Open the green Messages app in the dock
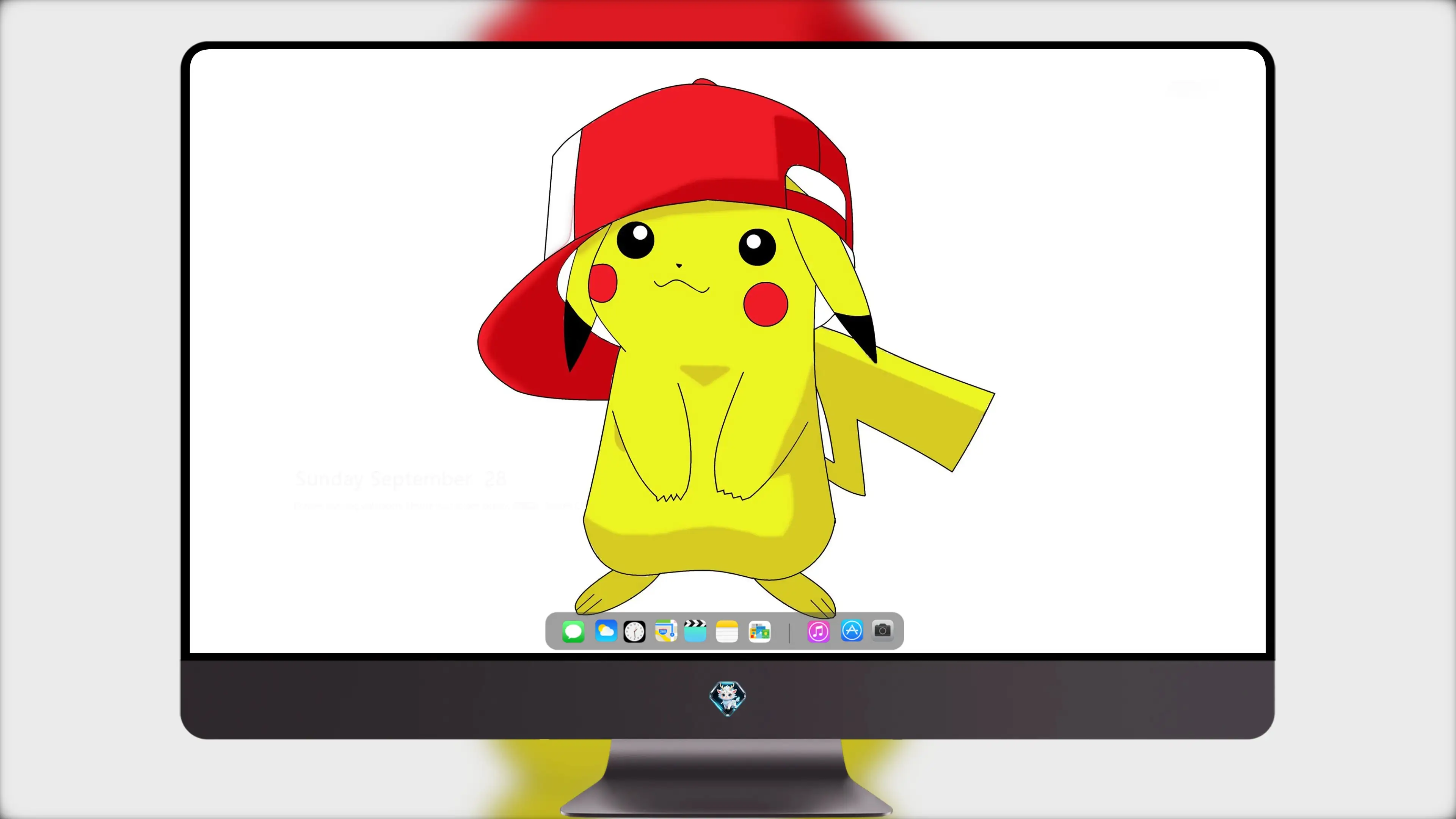Viewport: 1456px width, 819px height. tap(573, 631)
